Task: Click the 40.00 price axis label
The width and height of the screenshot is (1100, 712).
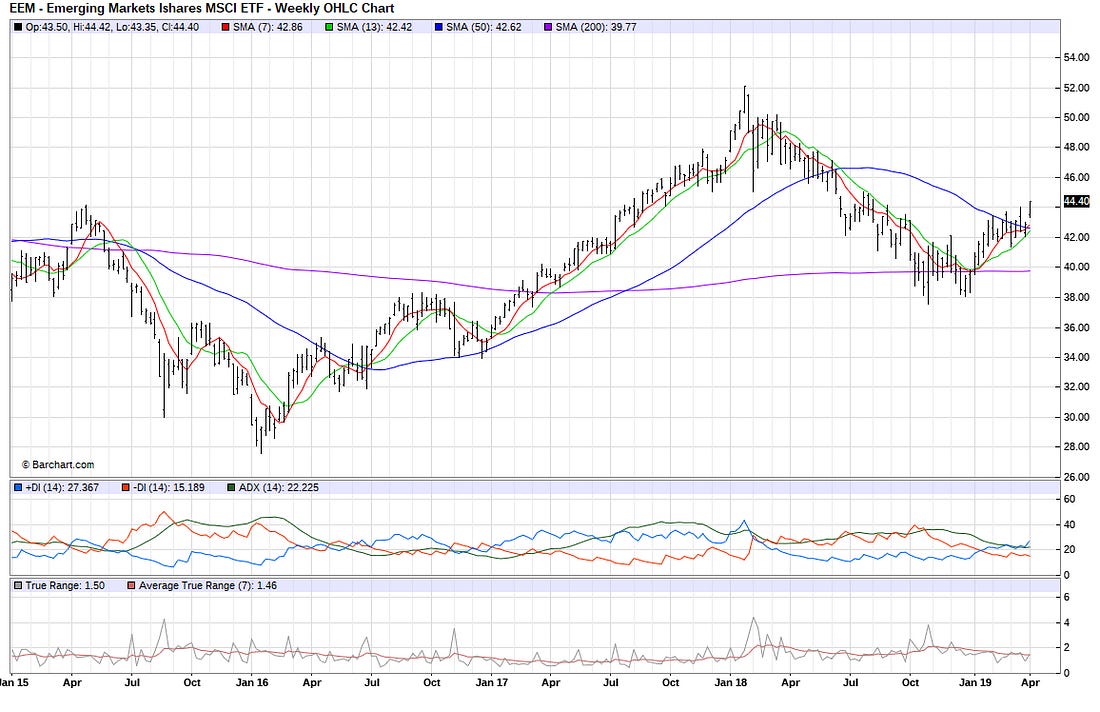Action: pyautogui.click(x=1077, y=267)
